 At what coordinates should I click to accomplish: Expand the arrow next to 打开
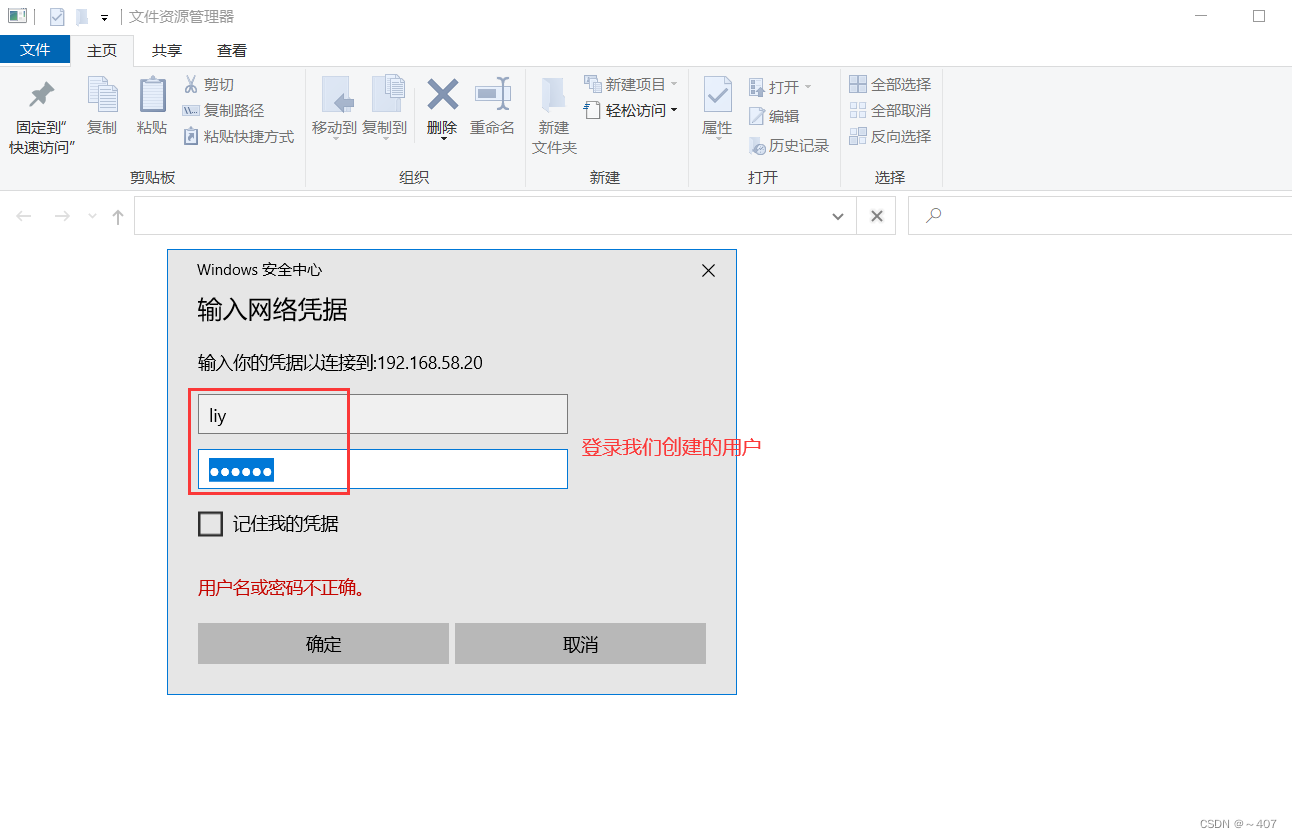[808, 87]
